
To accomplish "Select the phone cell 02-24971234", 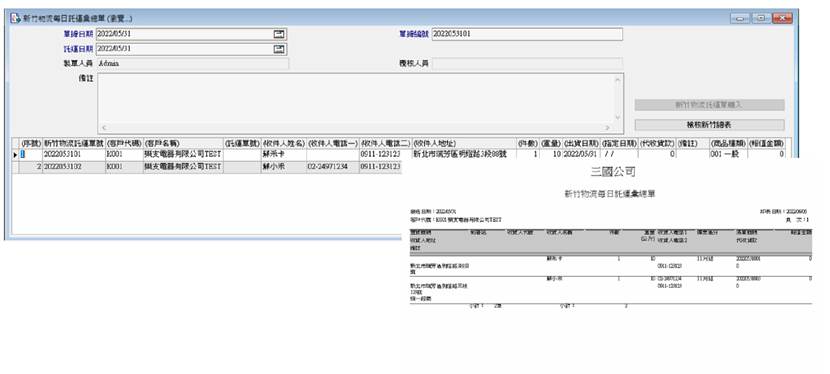I will 333,167.
